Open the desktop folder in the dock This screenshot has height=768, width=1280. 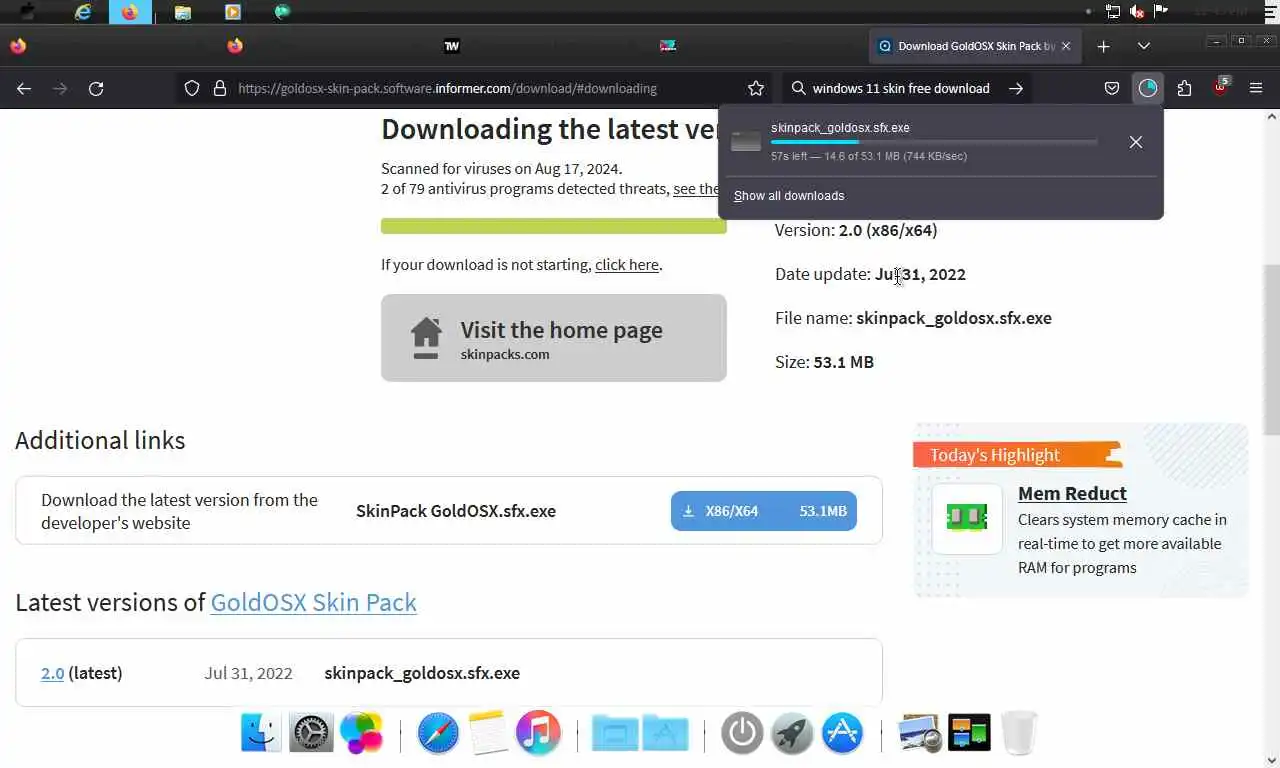[x=615, y=733]
